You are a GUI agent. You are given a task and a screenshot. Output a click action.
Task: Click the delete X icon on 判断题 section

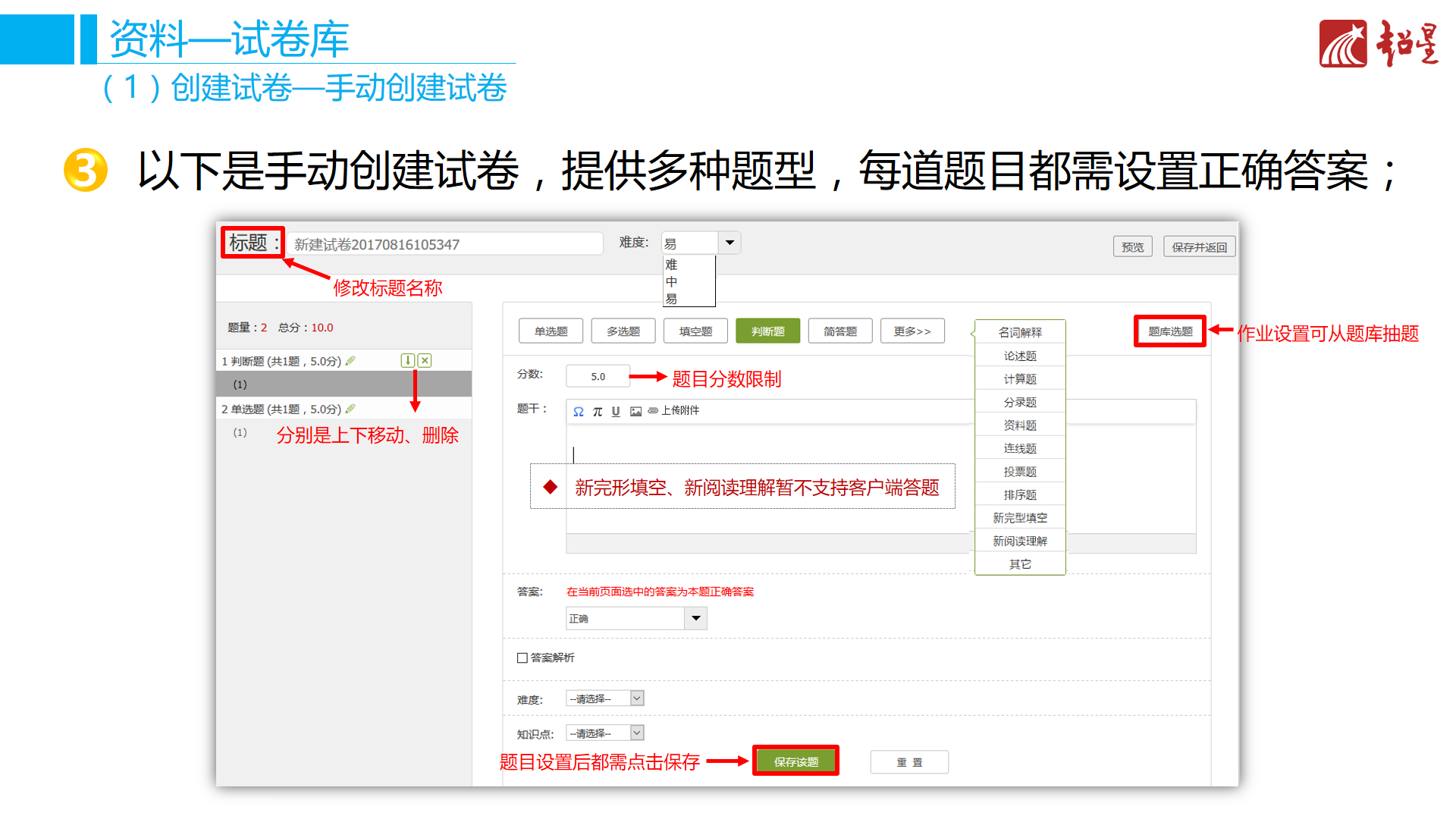point(425,361)
